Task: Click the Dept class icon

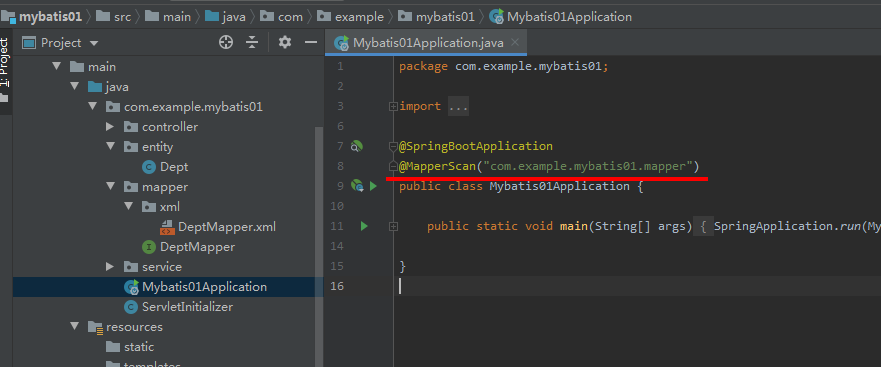Action: [149, 167]
